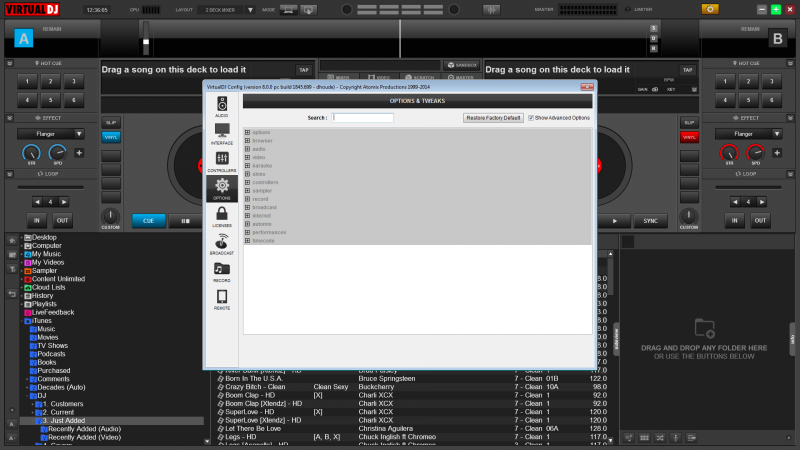
Task: Adjust left deck STR effect knob
Action: pos(31,153)
